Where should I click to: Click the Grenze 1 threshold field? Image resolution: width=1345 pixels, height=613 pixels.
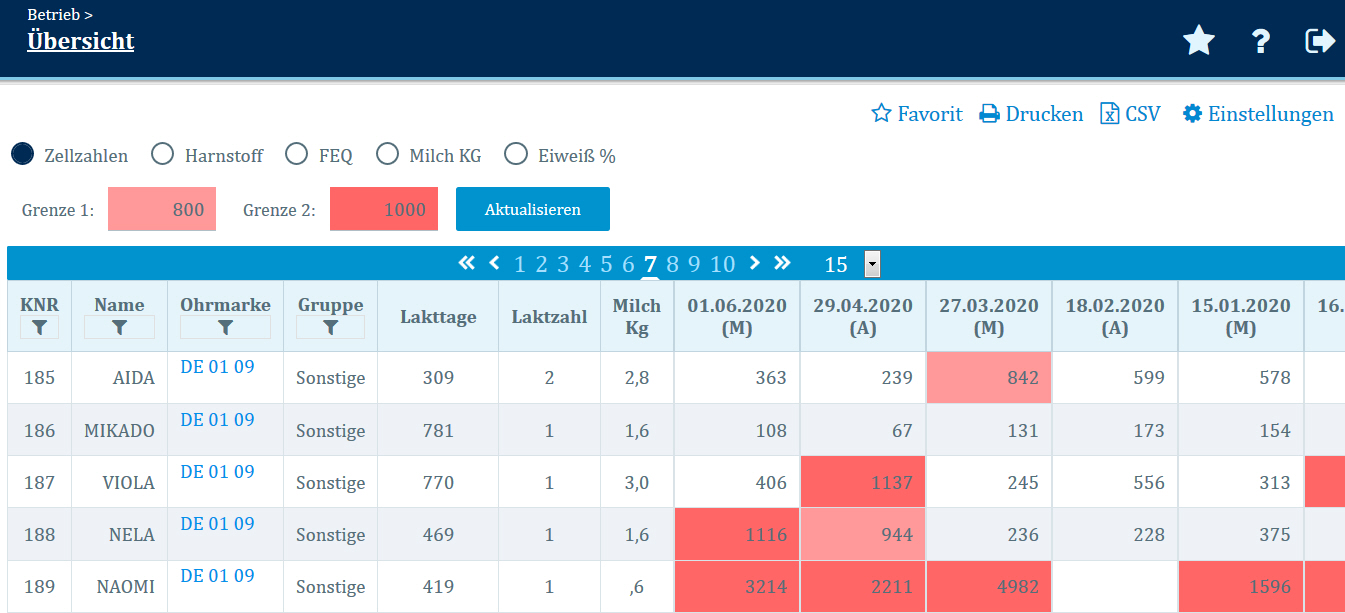click(x=162, y=210)
